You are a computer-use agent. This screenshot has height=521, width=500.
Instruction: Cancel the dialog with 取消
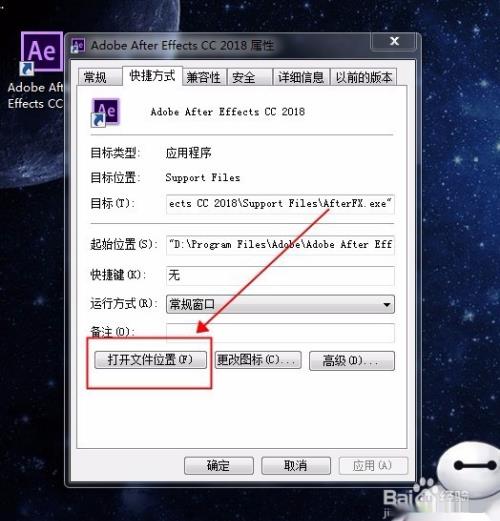pyautogui.click(x=296, y=465)
